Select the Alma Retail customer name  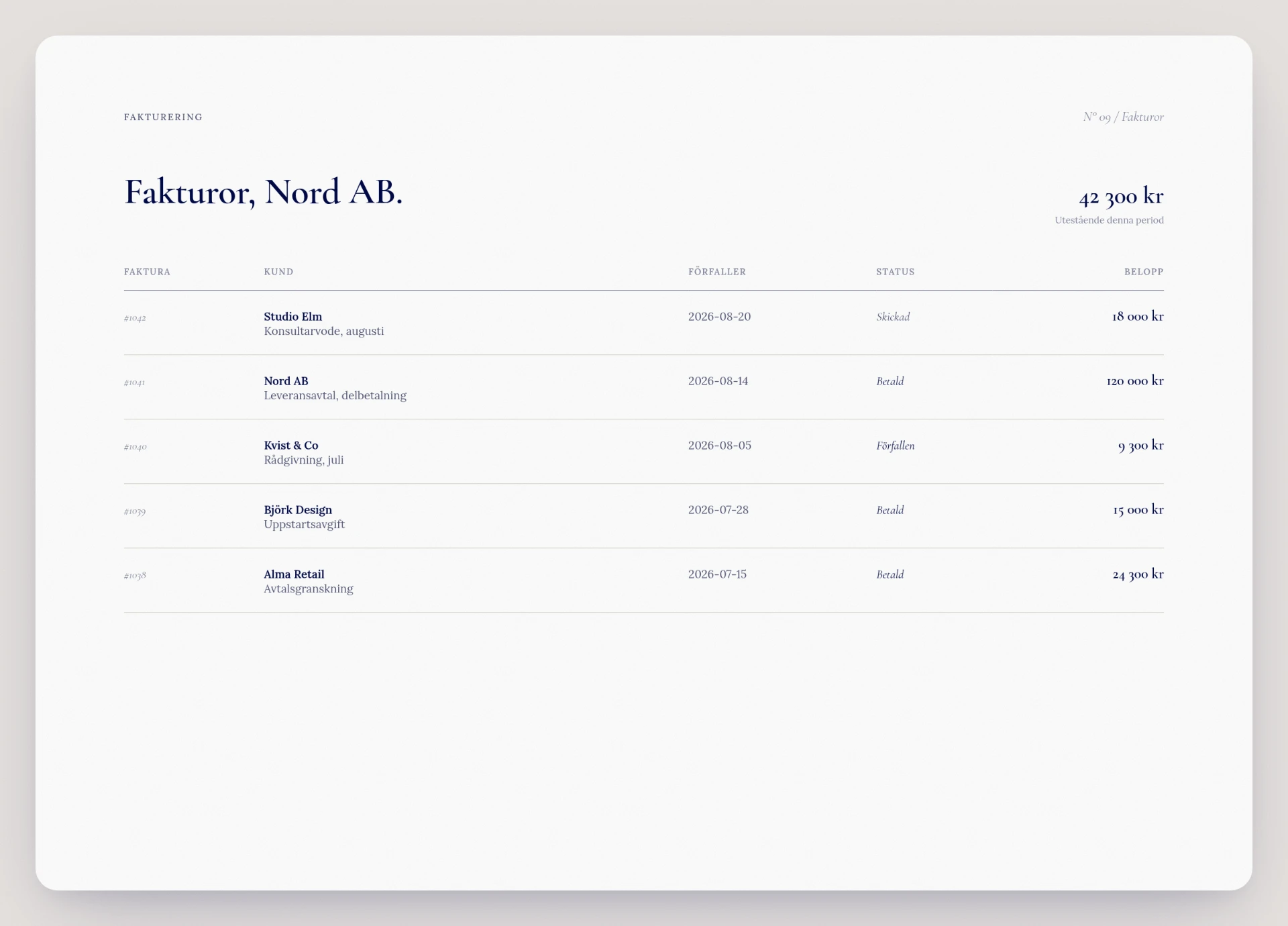point(294,574)
